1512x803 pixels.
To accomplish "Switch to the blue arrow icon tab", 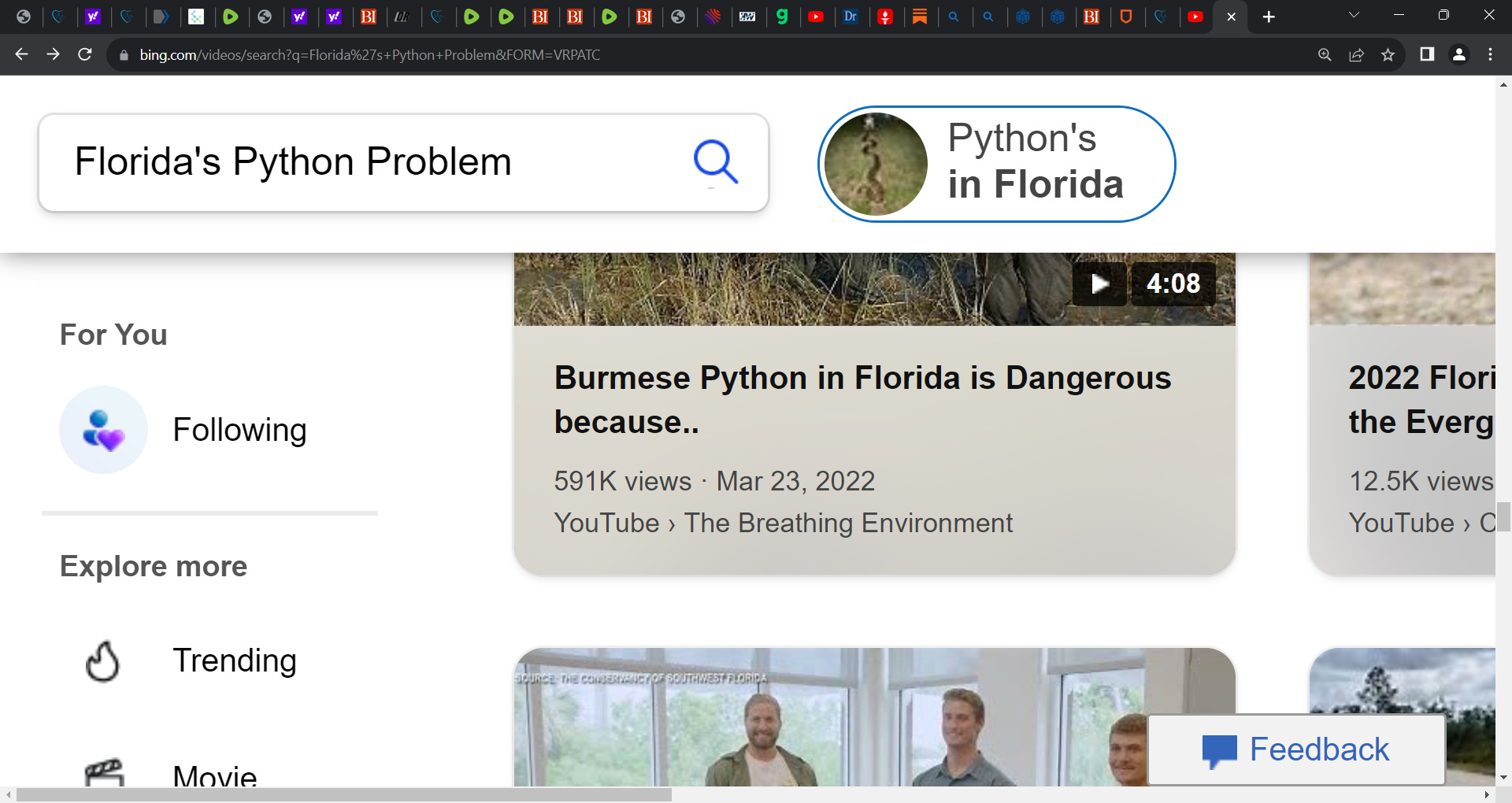I will (161, 17).
